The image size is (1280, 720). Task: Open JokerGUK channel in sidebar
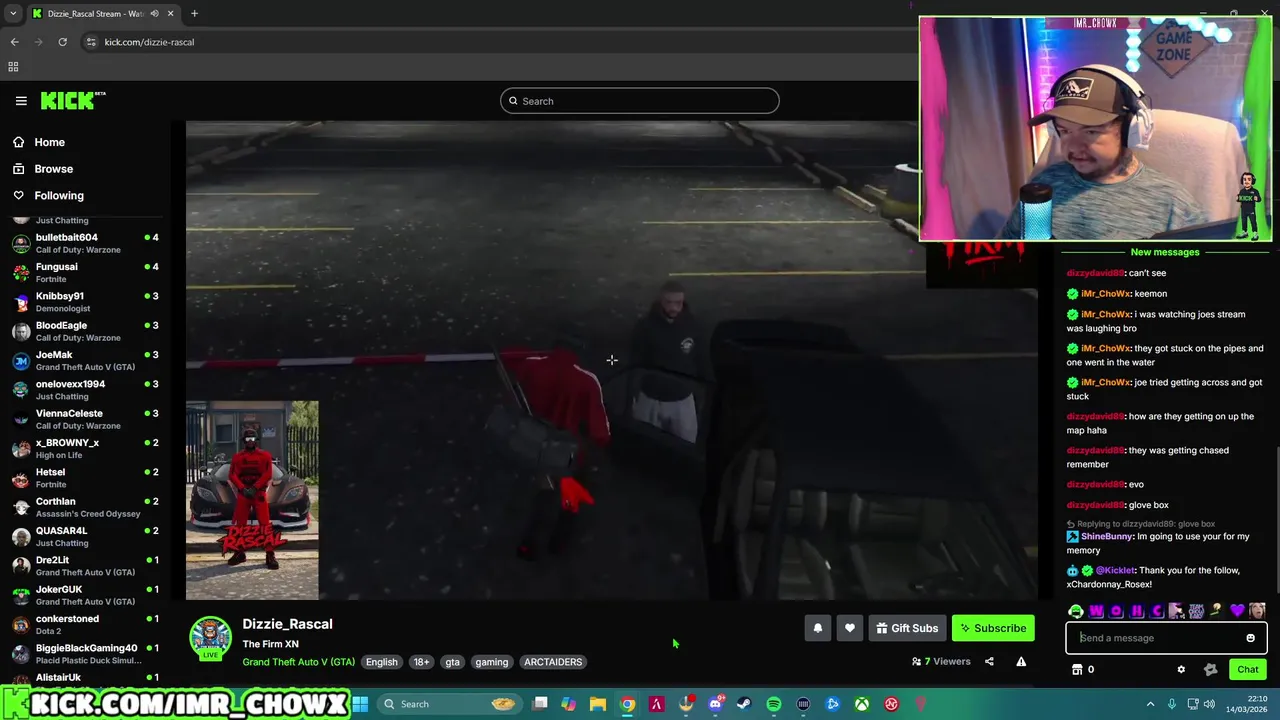85,595
